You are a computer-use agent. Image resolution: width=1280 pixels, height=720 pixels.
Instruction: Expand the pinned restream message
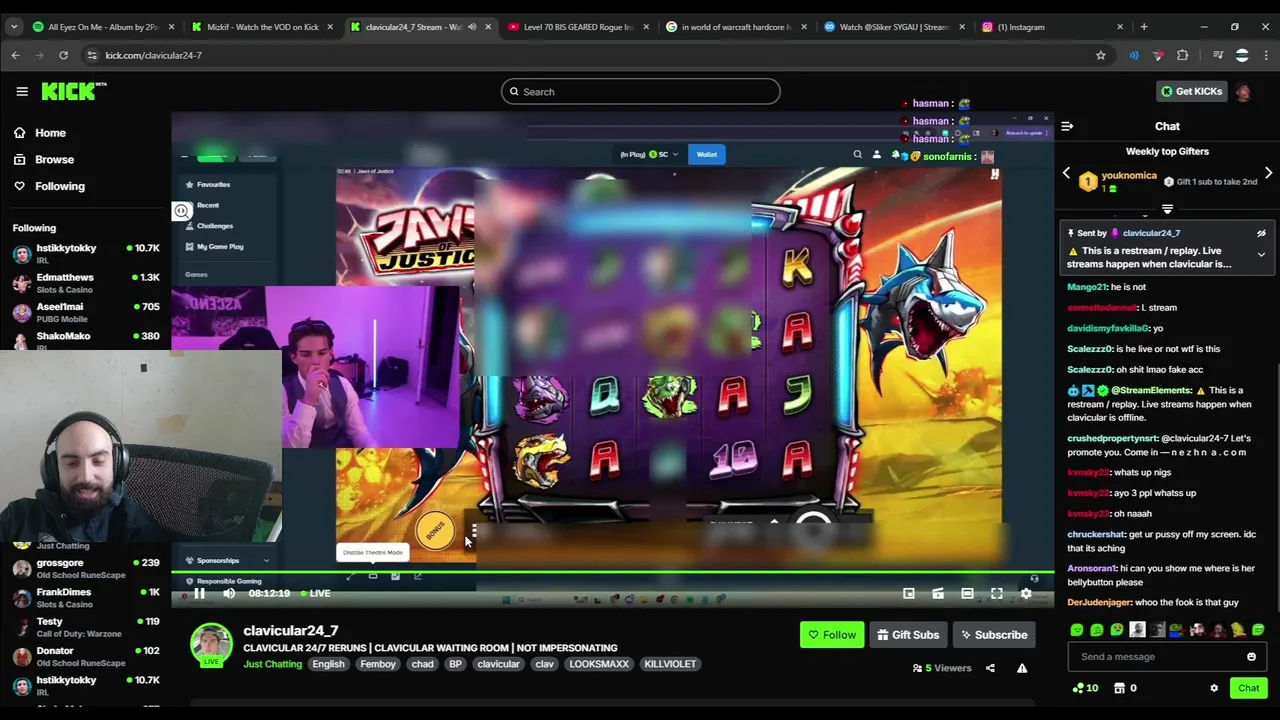[1261, 255]
